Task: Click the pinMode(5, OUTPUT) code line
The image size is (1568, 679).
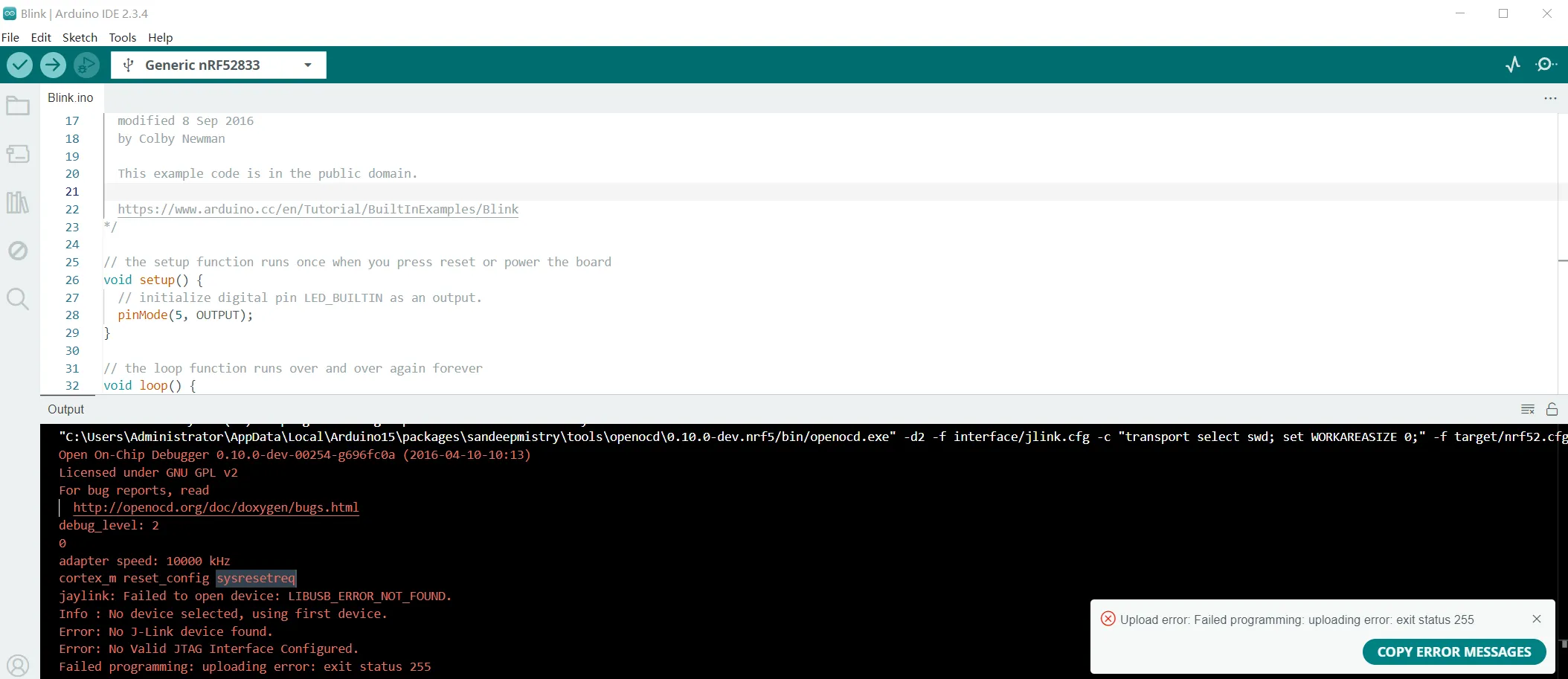Action: [185, 315]
